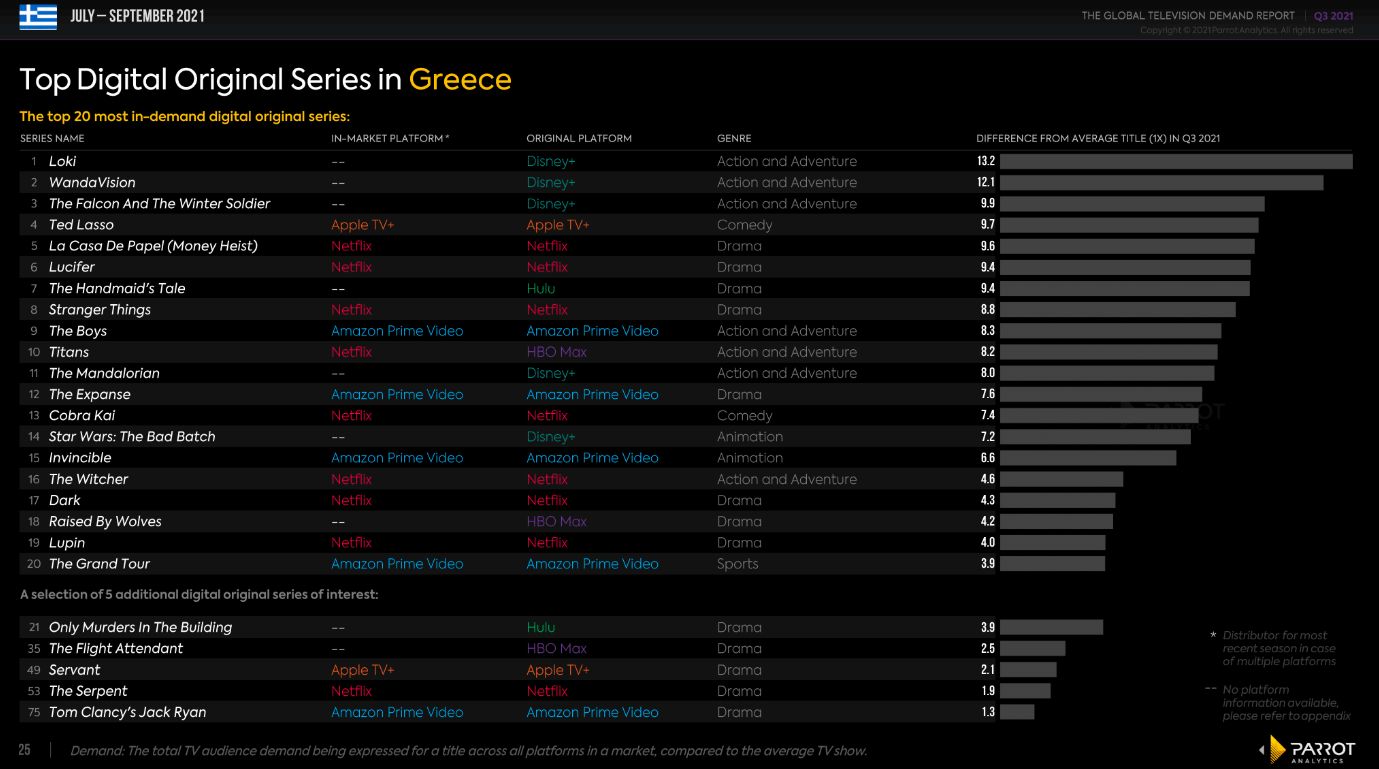Click the 'Stranger Things' series name
1379x769 pixels.
(100, 310)
